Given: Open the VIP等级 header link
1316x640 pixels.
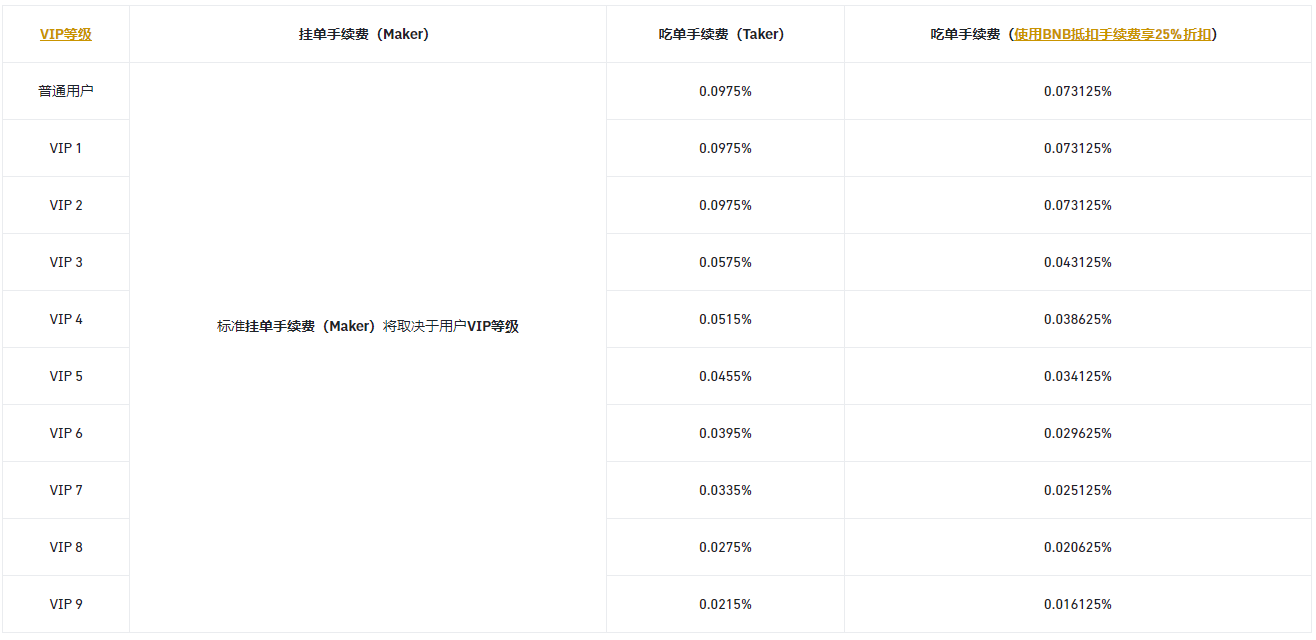Looking at the screenshot, I should pyautogui.click(x=66, y=34).
